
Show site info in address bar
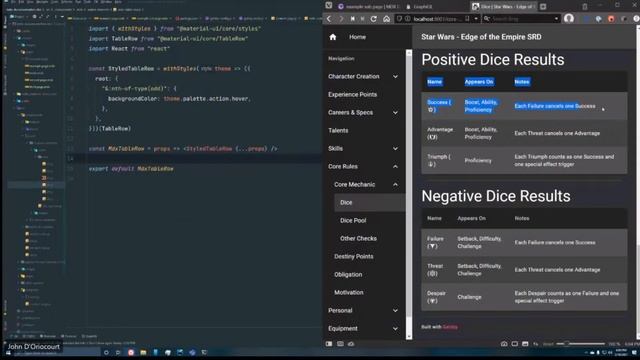[x=407, y=19]
